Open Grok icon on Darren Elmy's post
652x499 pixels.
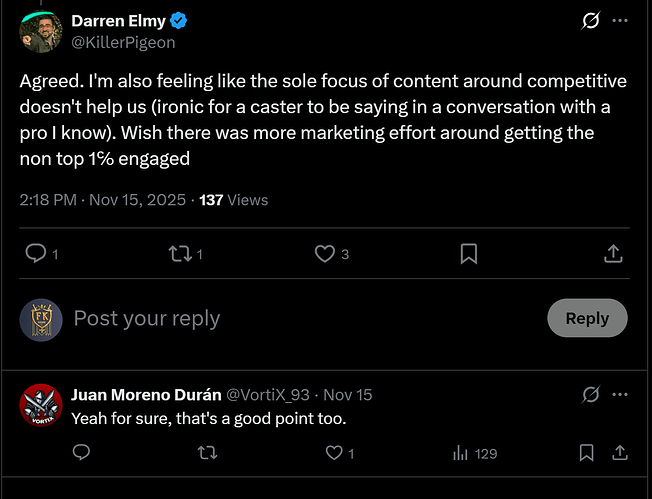[590, 20]
